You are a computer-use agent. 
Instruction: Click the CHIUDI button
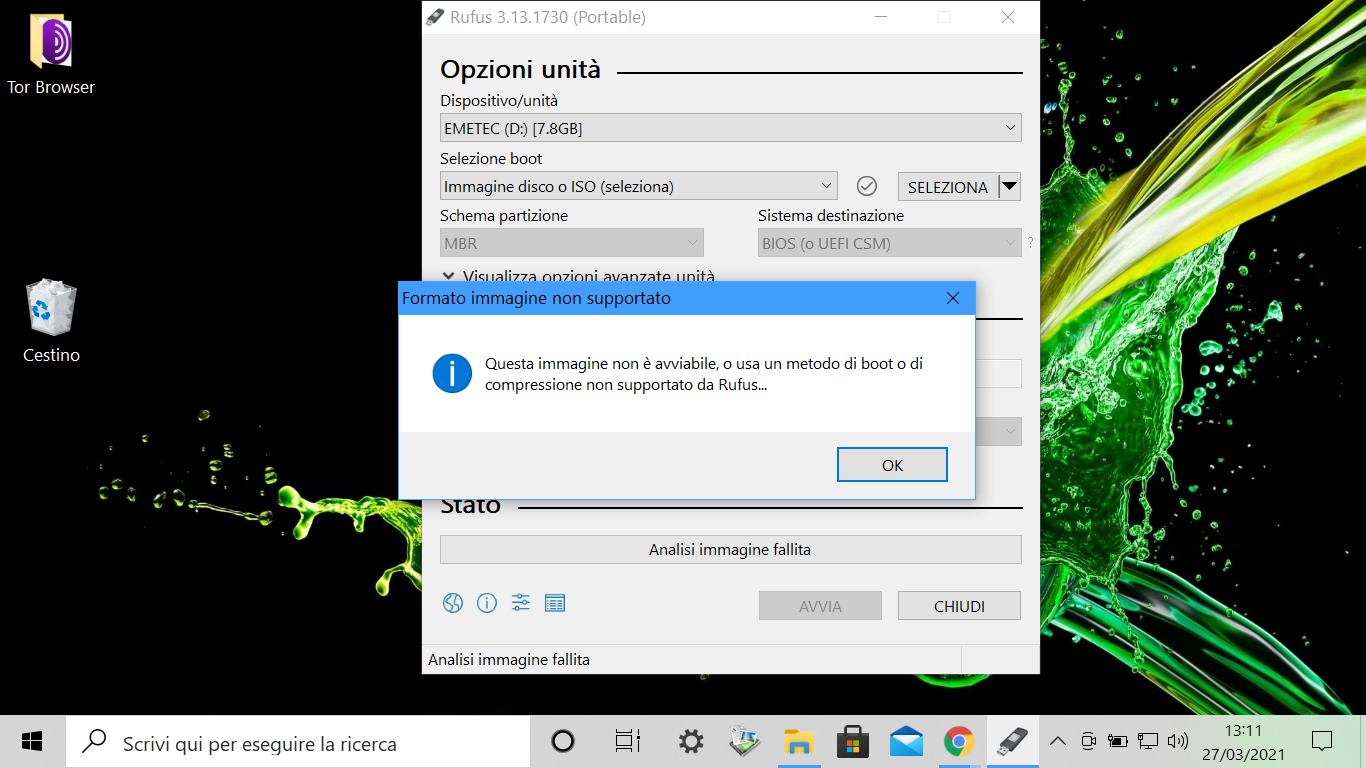point(959,606)
